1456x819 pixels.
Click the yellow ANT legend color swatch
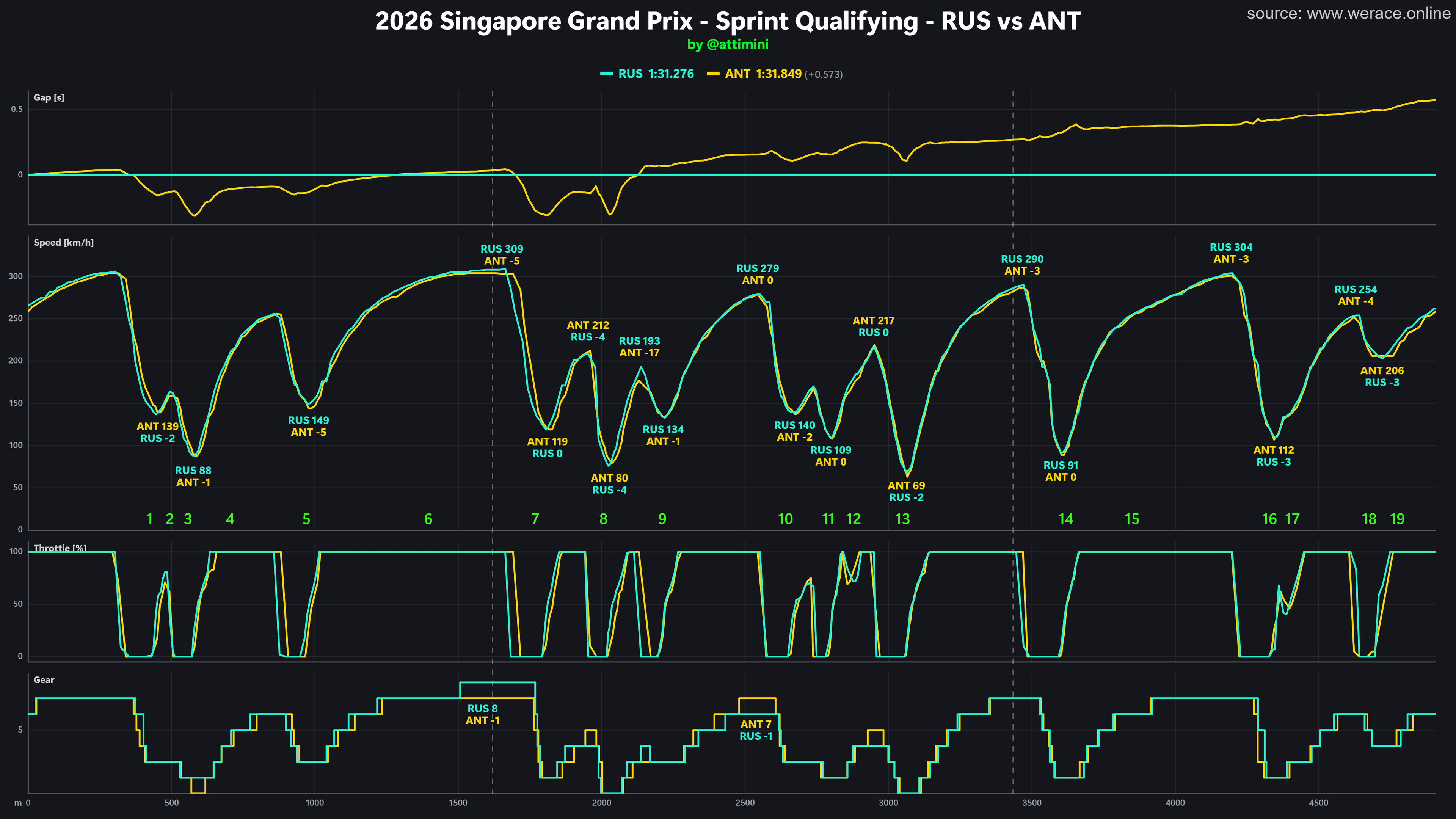[713, 74]
